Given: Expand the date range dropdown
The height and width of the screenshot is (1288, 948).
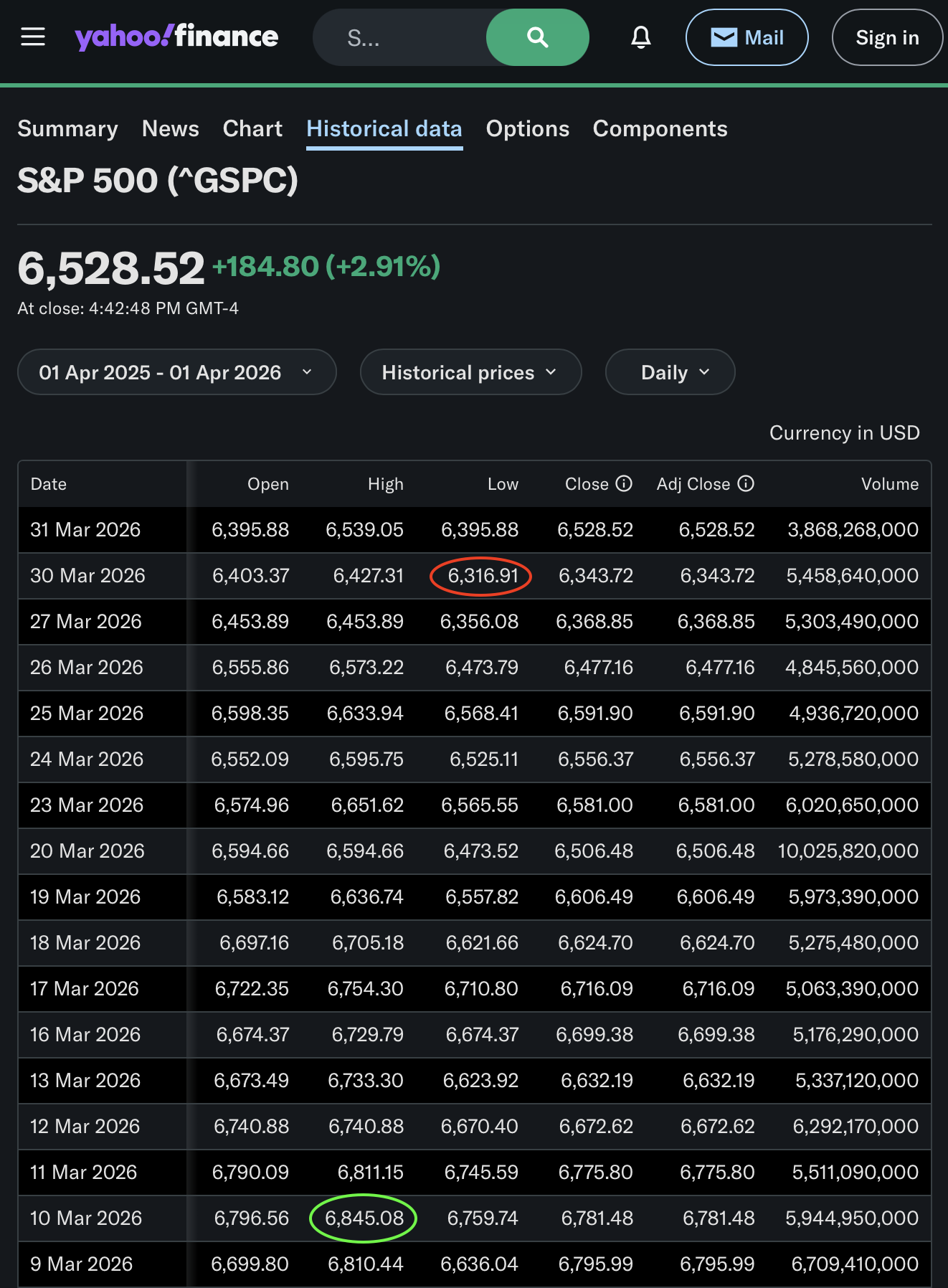Looking at the screenshot, I should 176,372.
